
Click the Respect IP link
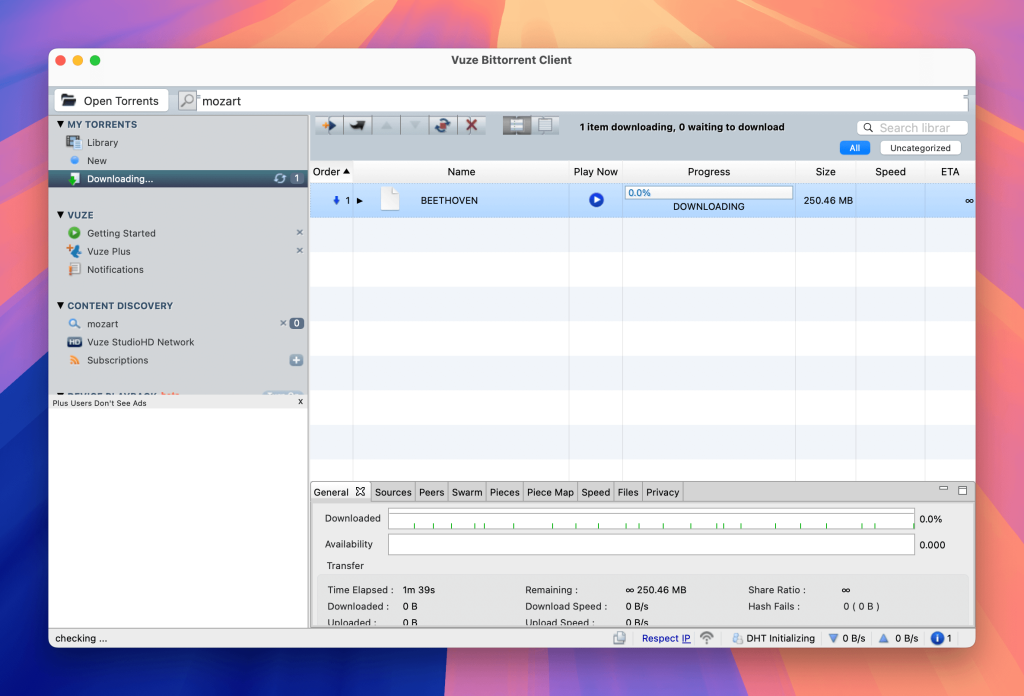tap(666, 639)
